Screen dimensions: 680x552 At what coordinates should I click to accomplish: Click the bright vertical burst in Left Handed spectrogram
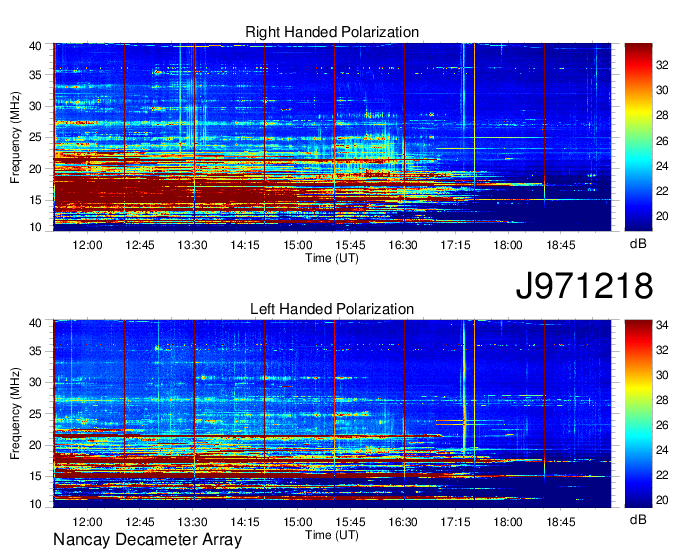tap(464, 387)
